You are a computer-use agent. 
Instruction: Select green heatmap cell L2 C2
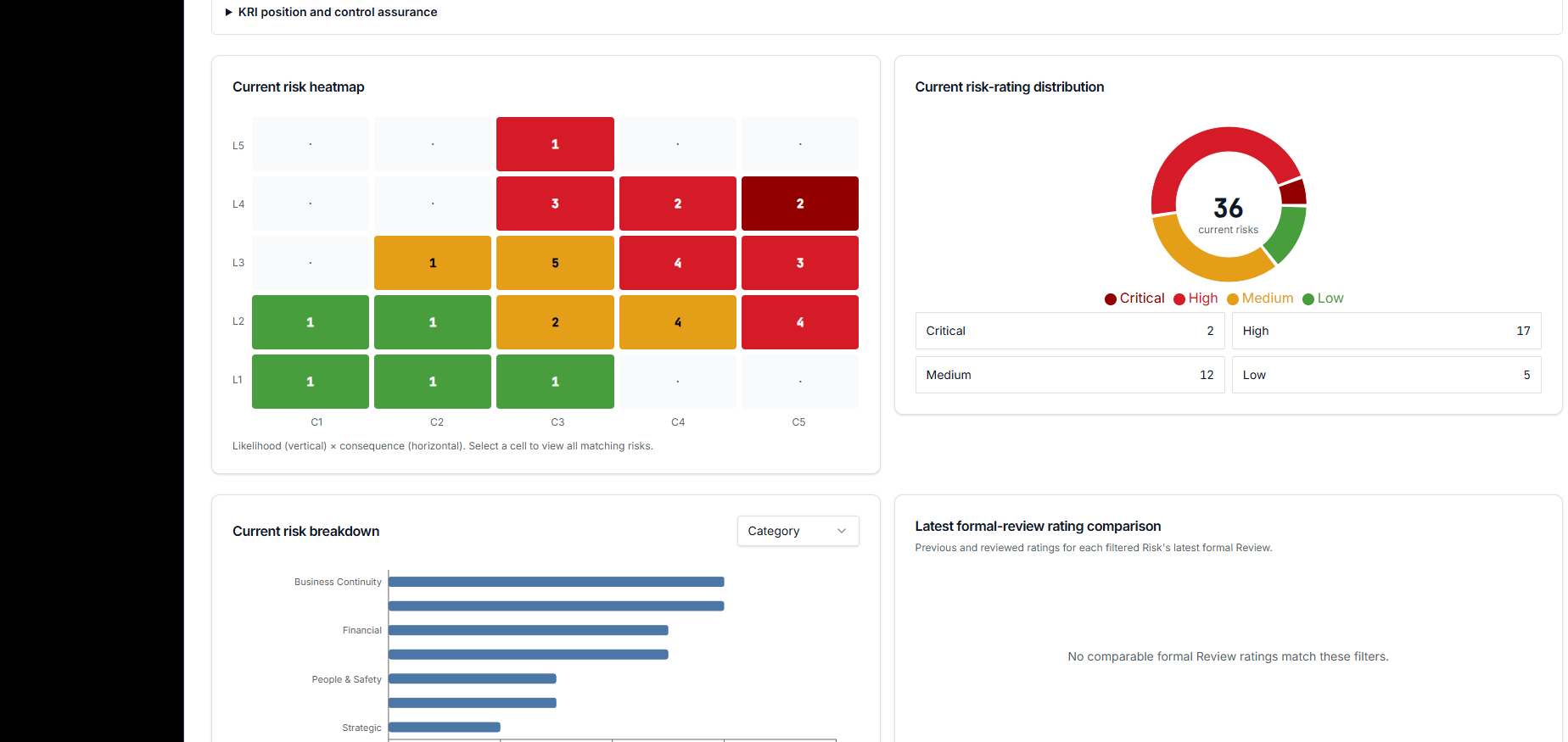433,322
